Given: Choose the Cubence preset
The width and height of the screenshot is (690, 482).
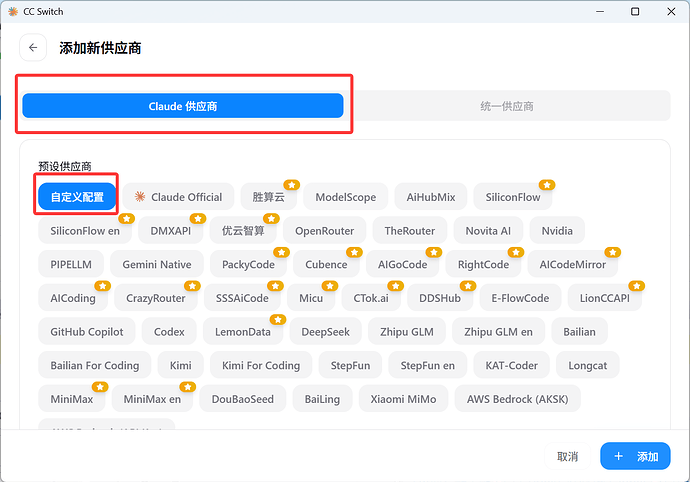Looking at the screenshot, I should [x=326, y=264].
